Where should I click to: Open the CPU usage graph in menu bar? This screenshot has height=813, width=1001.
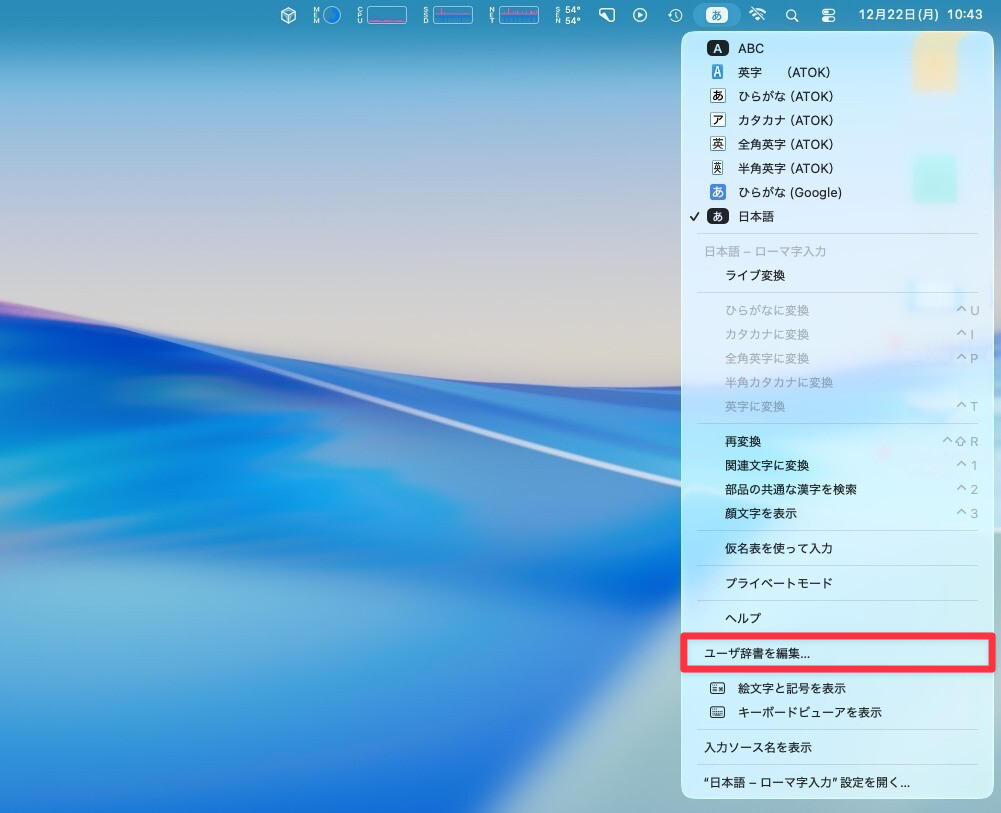(x=382, y=15)
